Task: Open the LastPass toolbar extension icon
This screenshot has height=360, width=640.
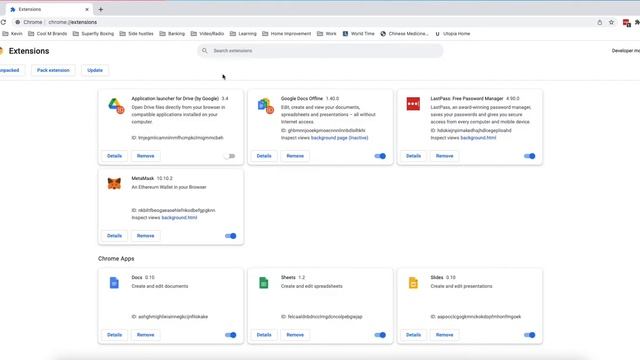Action: 626,22
